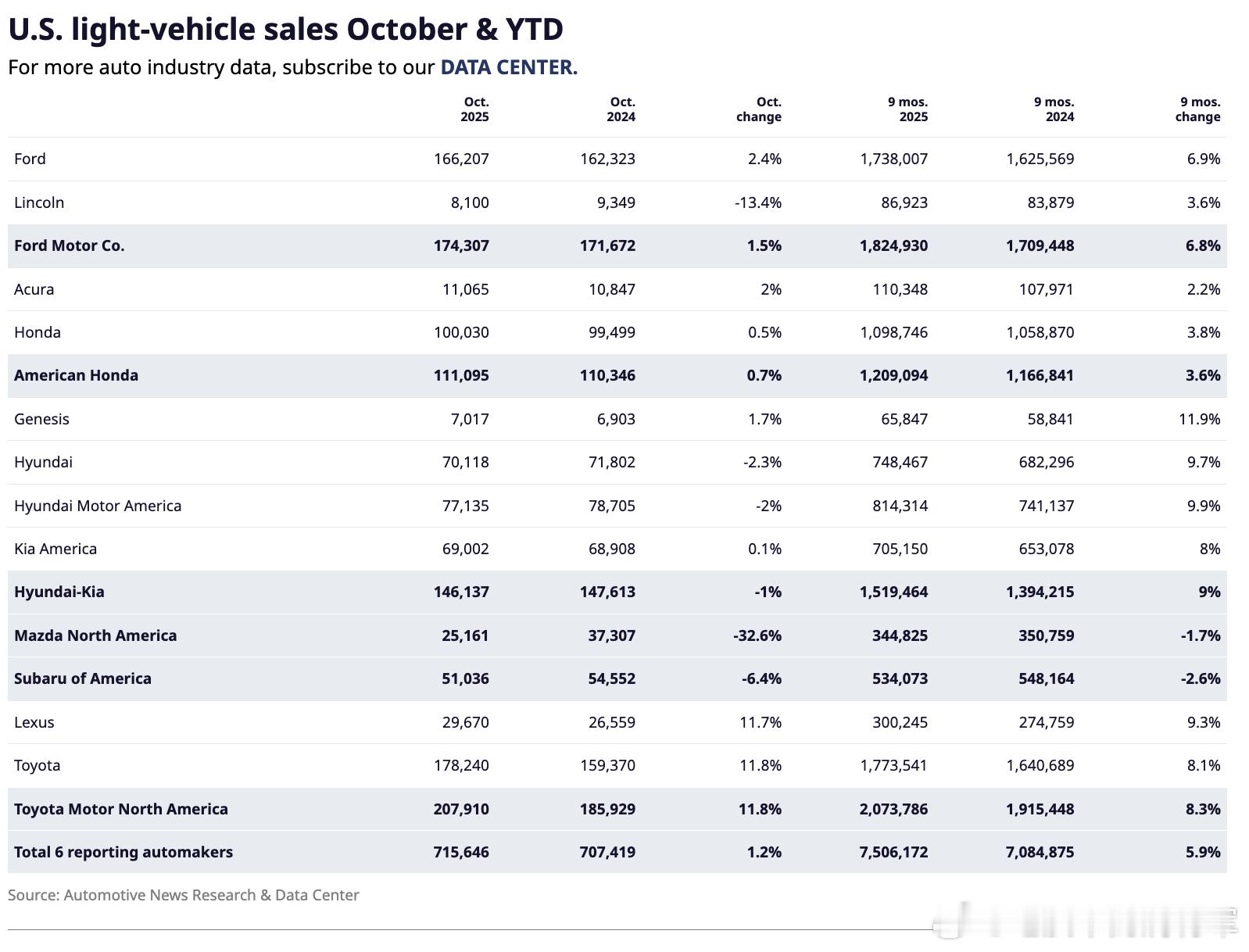Click the Oct. change column header
The image size is (1249, 952).
tap(759, 109)
